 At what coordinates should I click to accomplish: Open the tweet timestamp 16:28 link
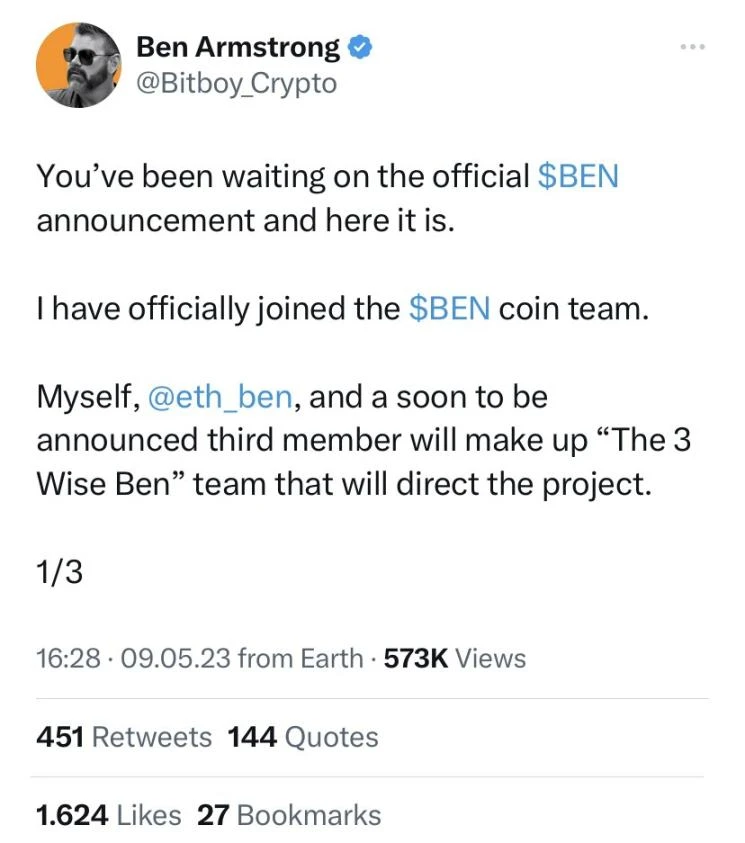(x=64, y=658)
